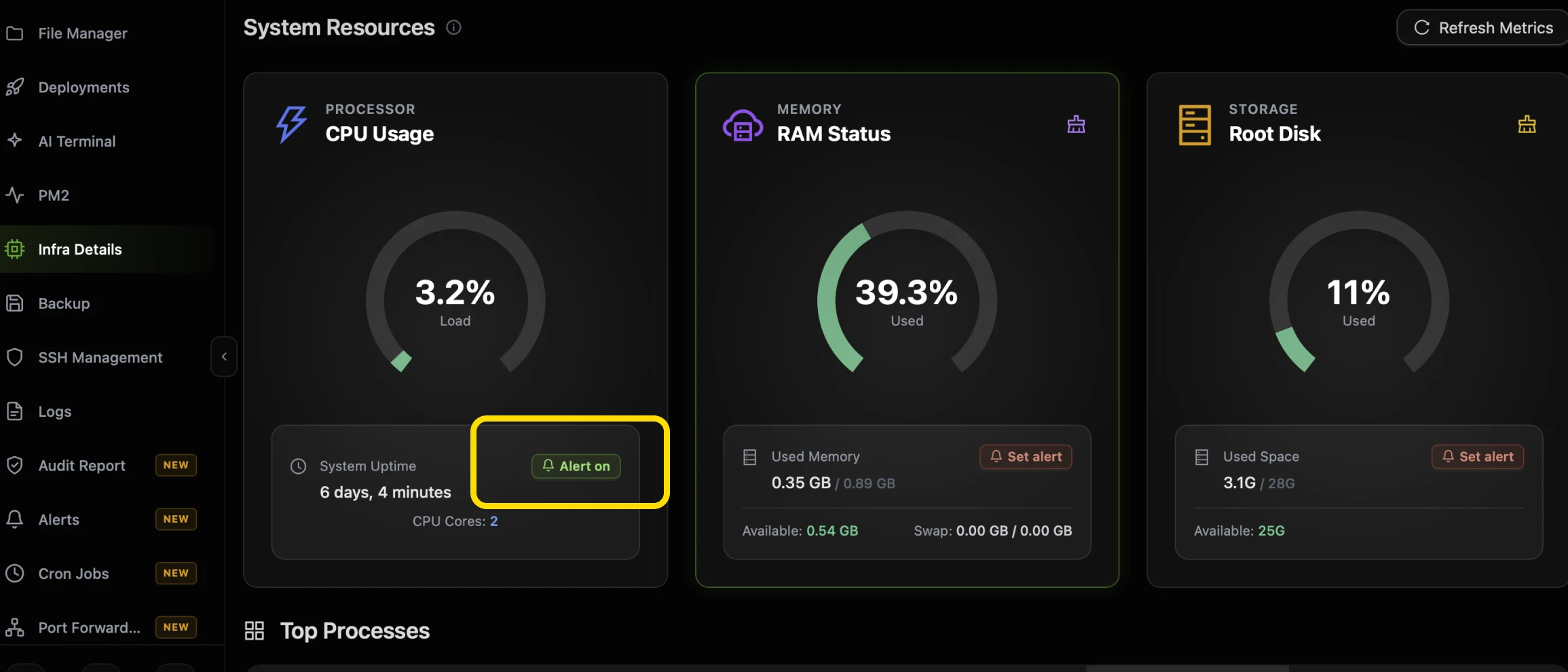1568x672 pixels.
Task: Click the Infra Details chip icon
Action: [15, 249]
